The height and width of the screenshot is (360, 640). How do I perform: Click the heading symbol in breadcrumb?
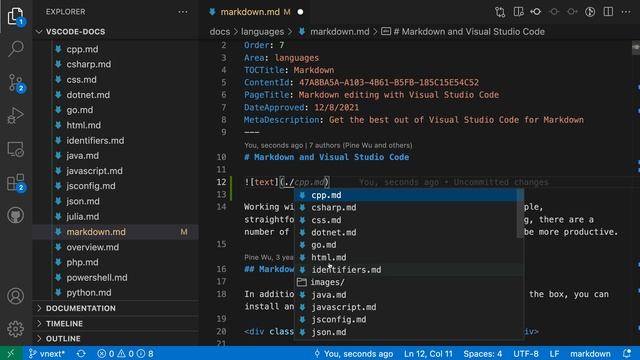463,31
